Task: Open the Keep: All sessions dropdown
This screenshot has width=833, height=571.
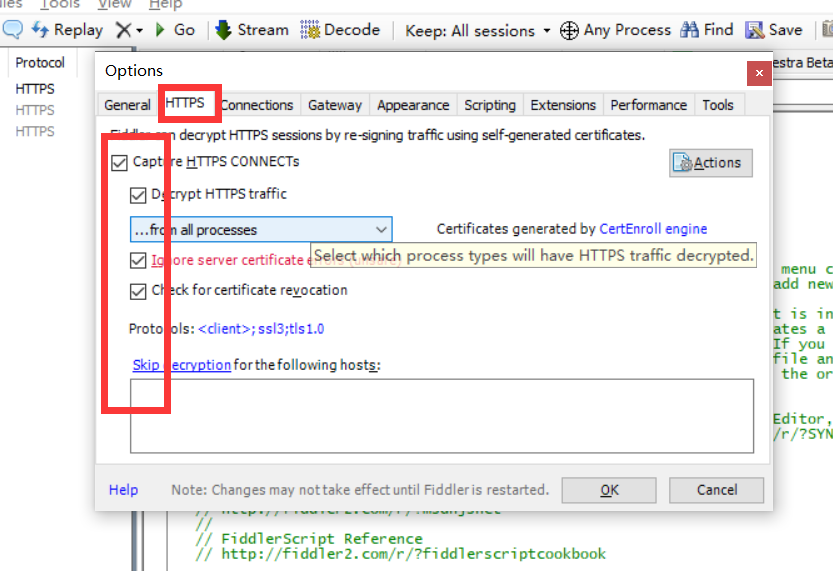Action: [478, 31]
